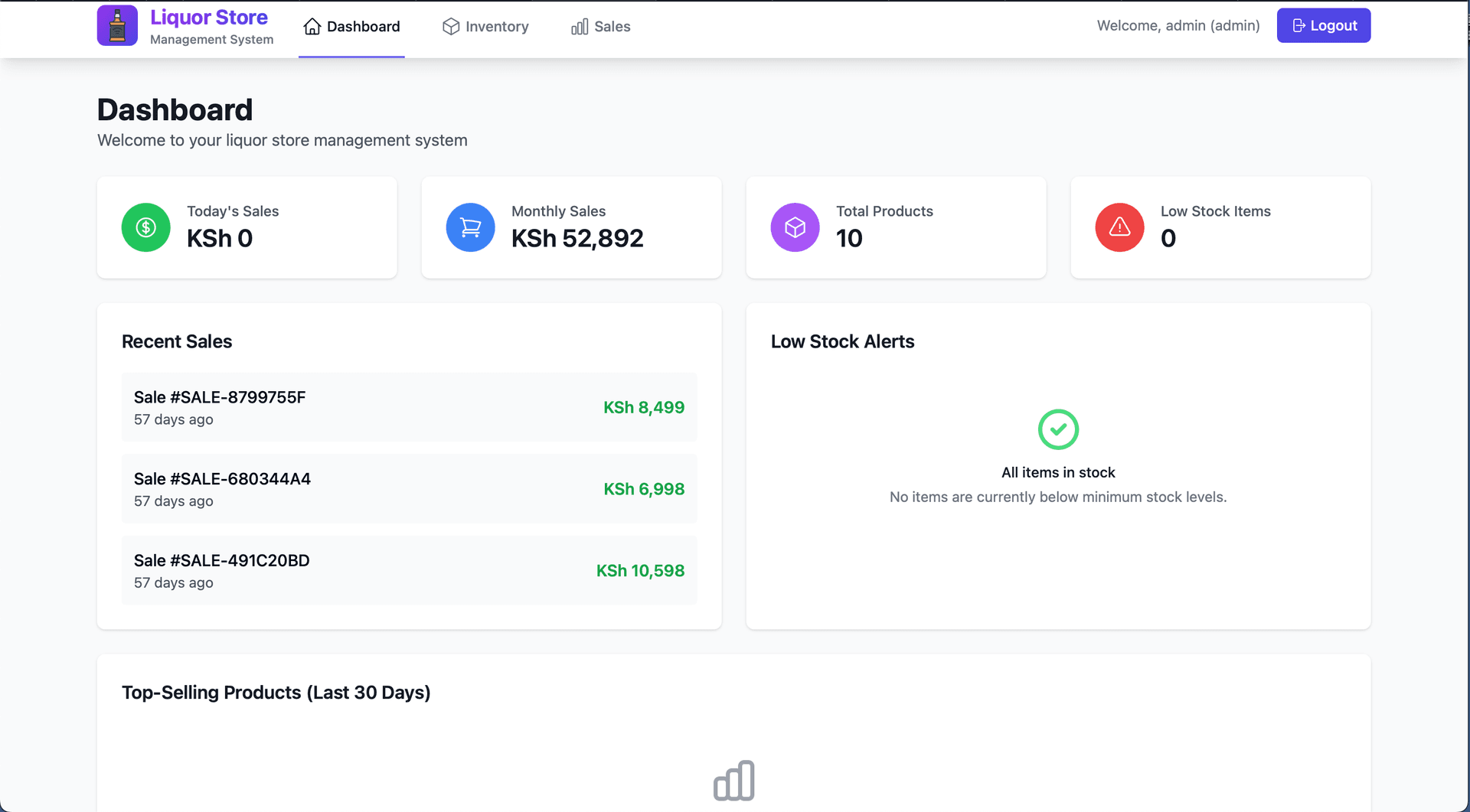
Task: Click the Monthly Sales total KSh 52,892
Action: 577,238
